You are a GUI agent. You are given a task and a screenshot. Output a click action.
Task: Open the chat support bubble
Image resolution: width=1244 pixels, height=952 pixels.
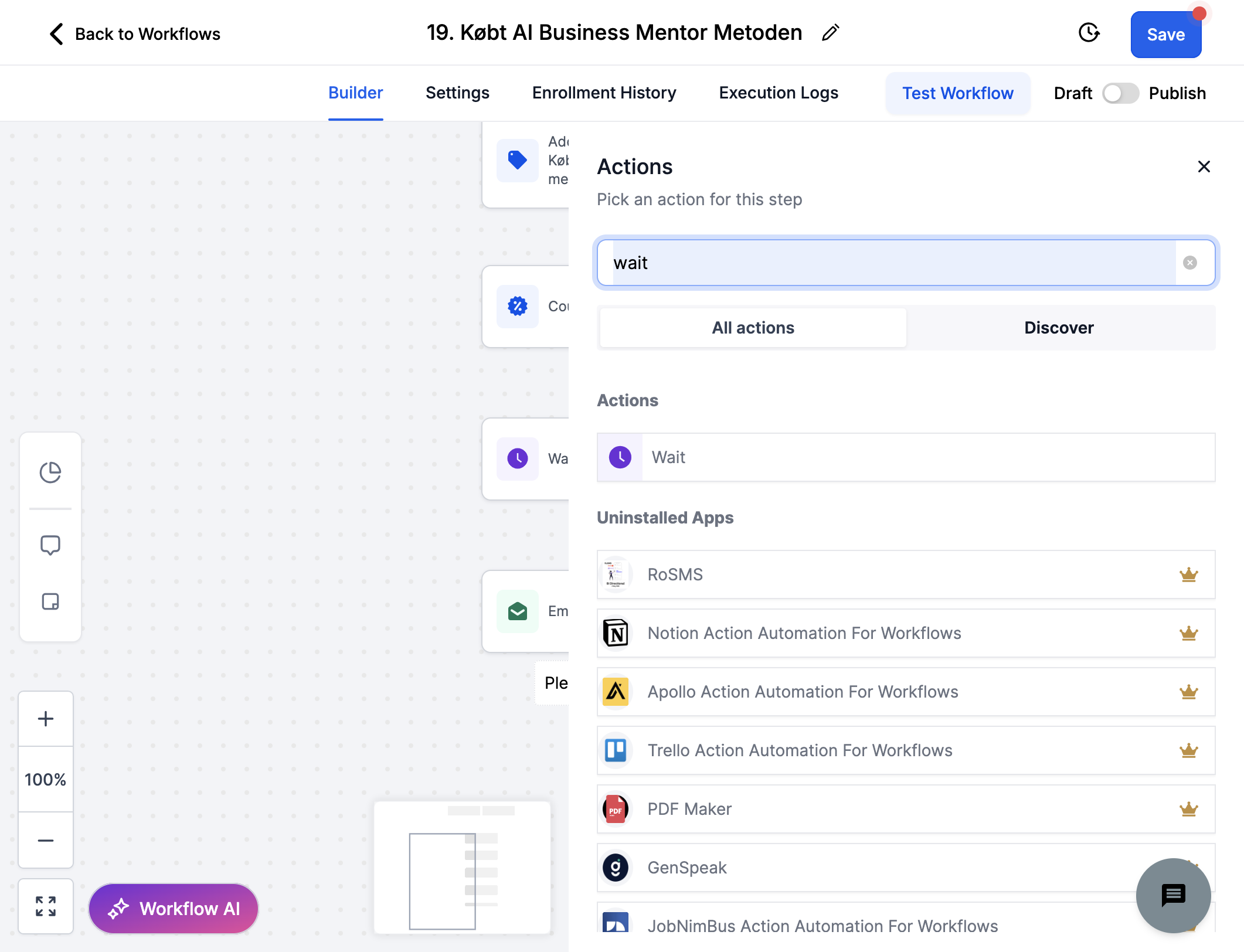[1173, 895]
